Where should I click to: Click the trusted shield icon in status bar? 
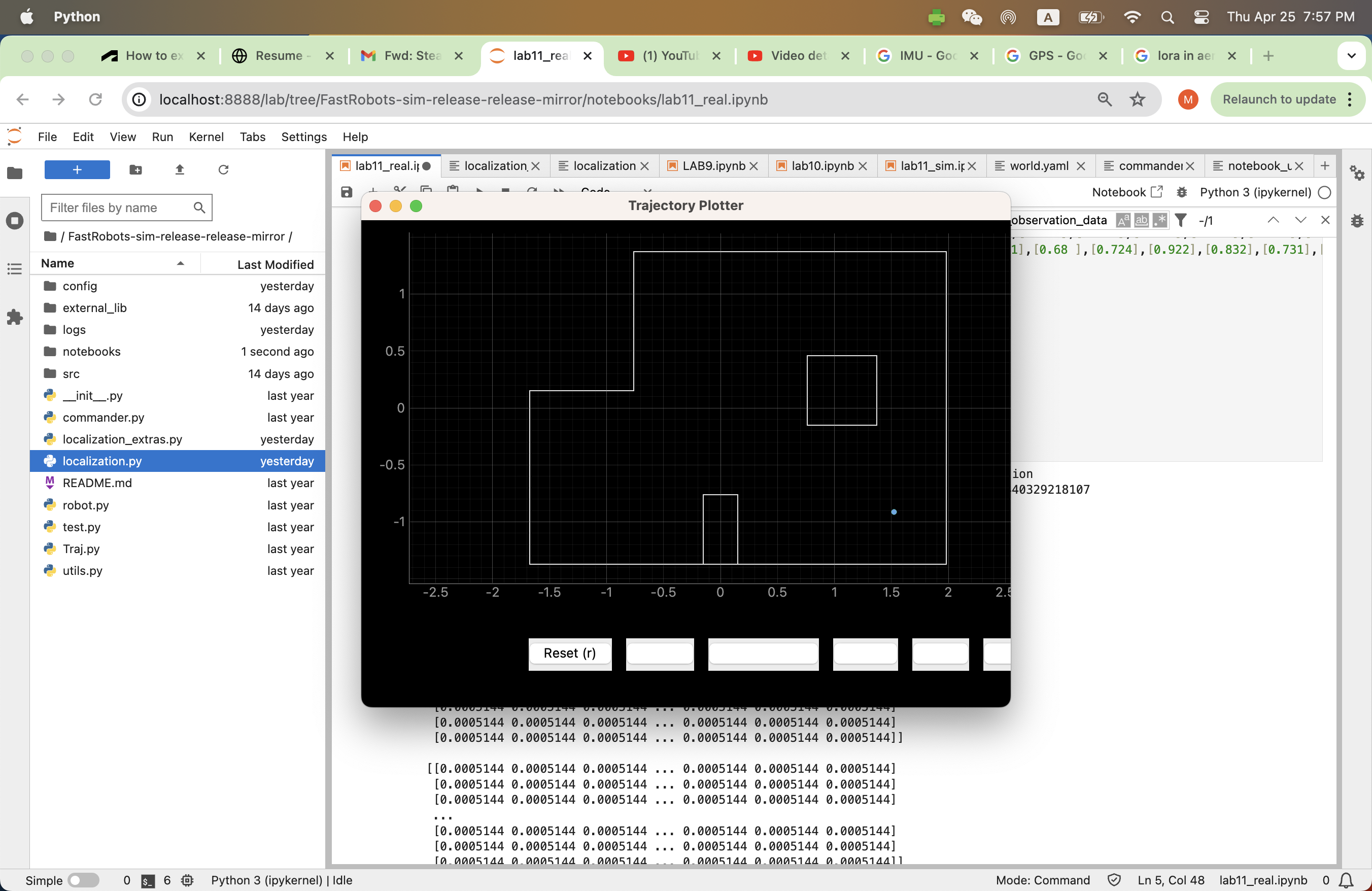coord(1114,880)
